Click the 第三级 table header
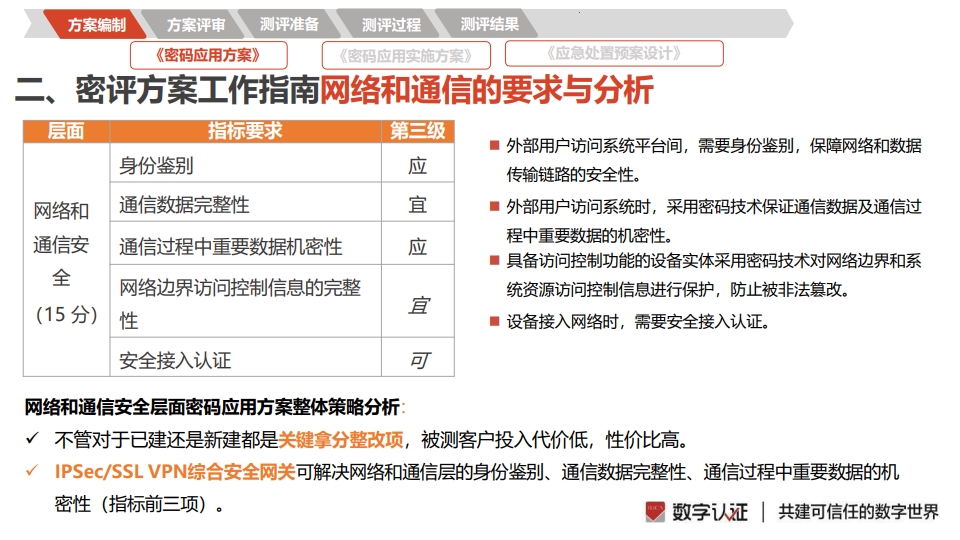The width and height of the screenshot is (960, 540). (418, 131)
